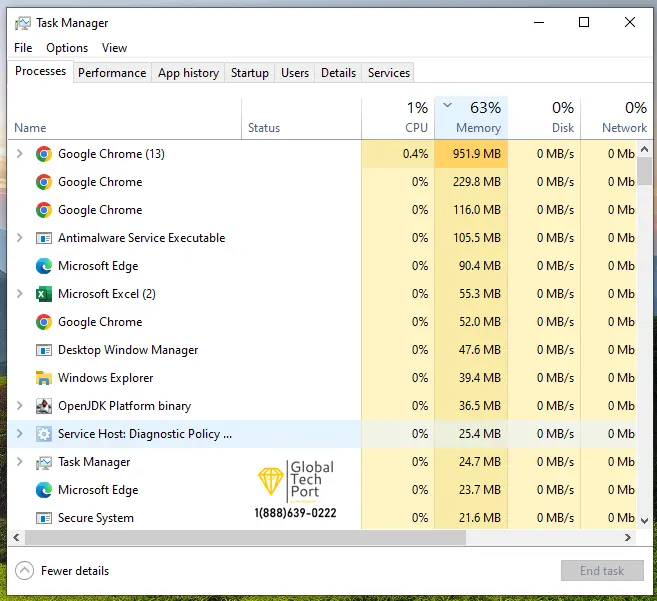Click the Microsoft Edge icon in the 90.4 MB row
The image size is (657, 601).
point(44,266)
